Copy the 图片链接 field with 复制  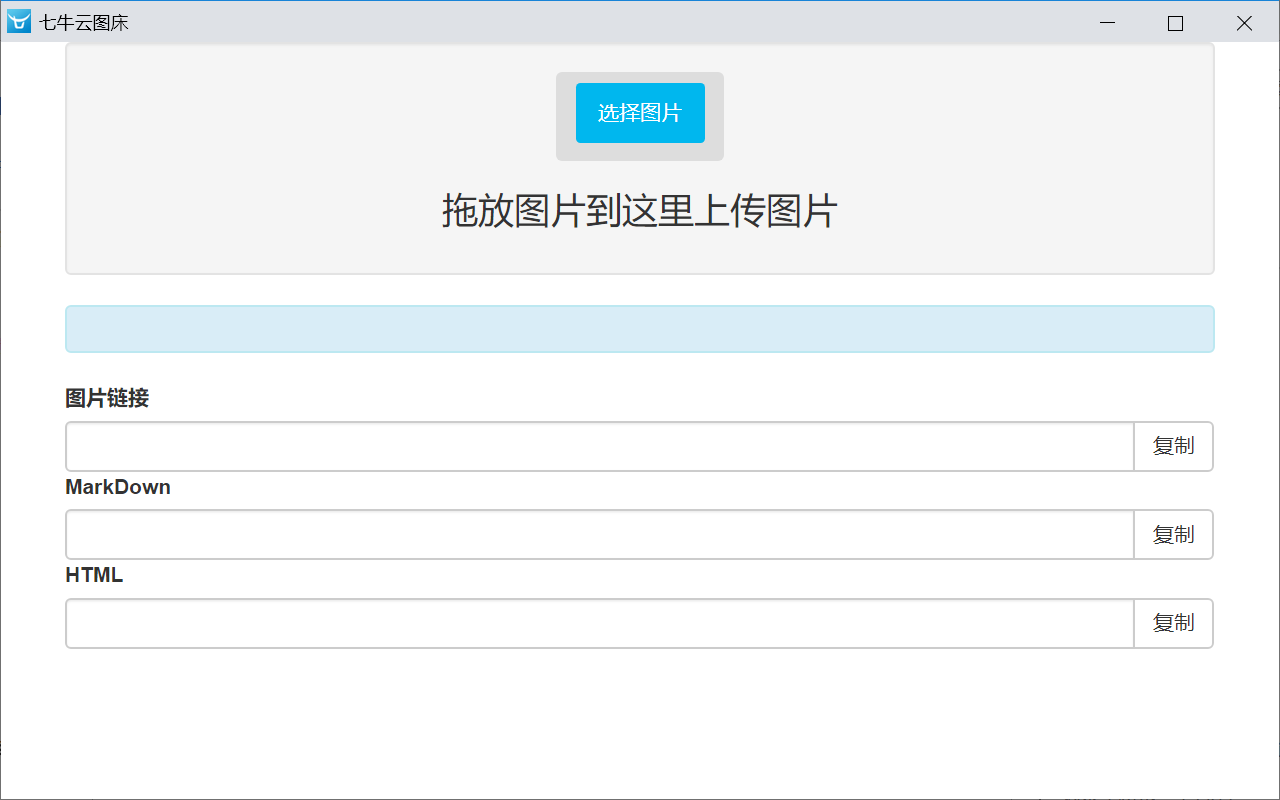coord(1173,446)
